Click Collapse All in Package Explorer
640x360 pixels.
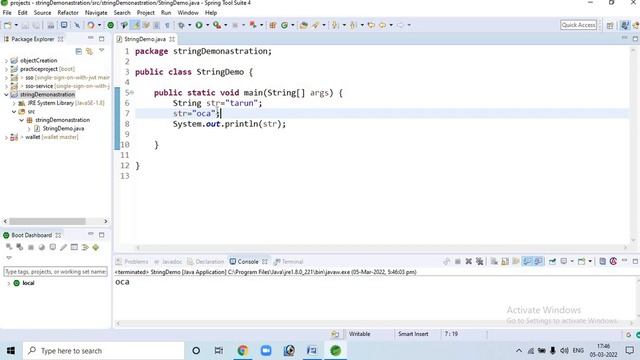(x=79, y=51)
